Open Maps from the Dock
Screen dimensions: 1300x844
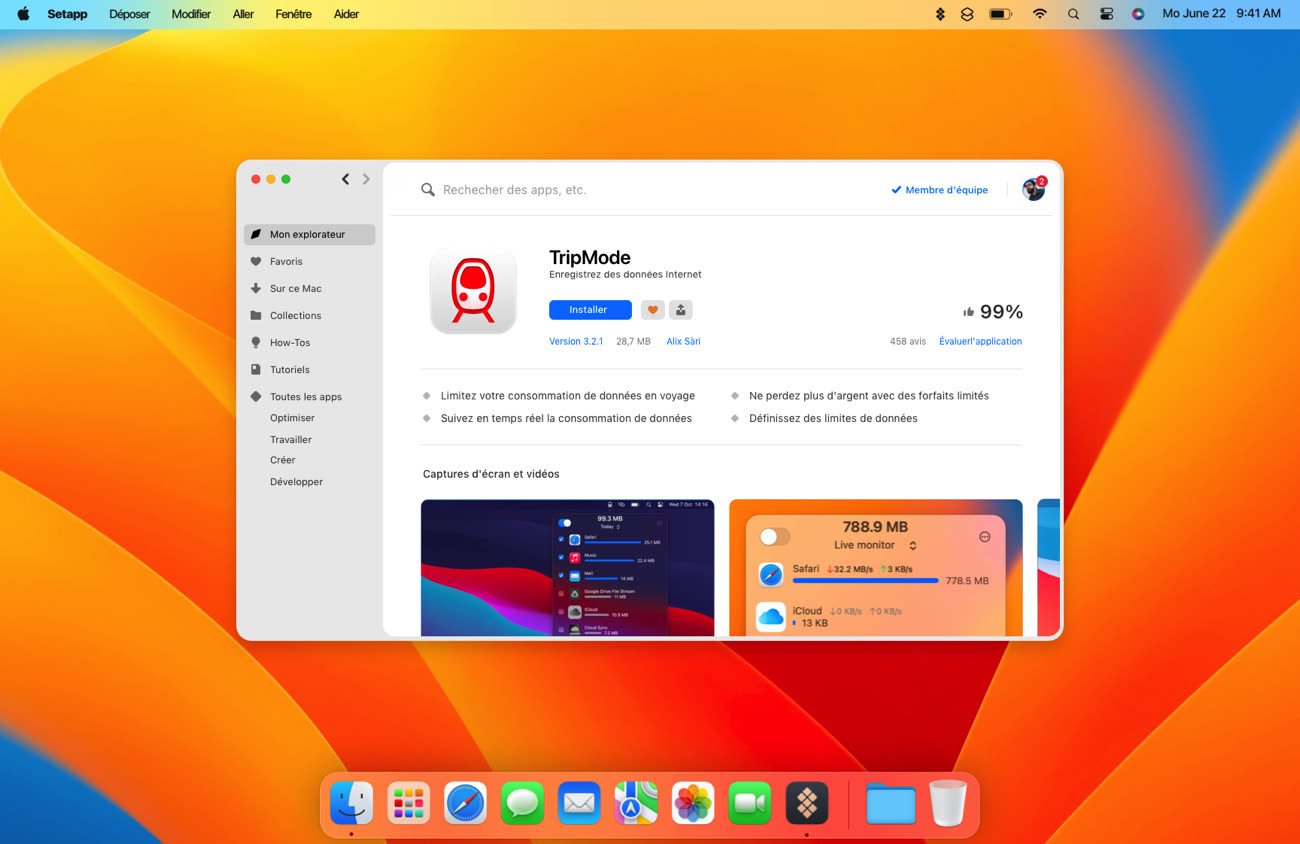[636, 803]
